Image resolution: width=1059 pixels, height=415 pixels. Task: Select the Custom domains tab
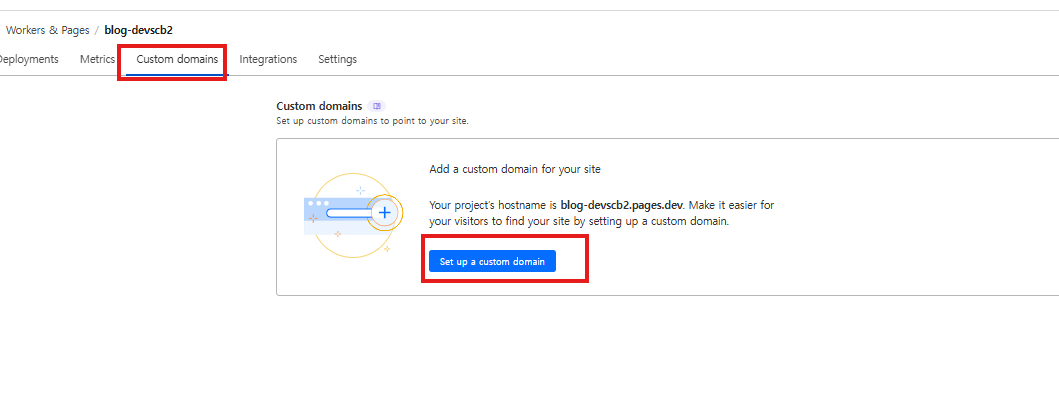(x=177, y=59)
